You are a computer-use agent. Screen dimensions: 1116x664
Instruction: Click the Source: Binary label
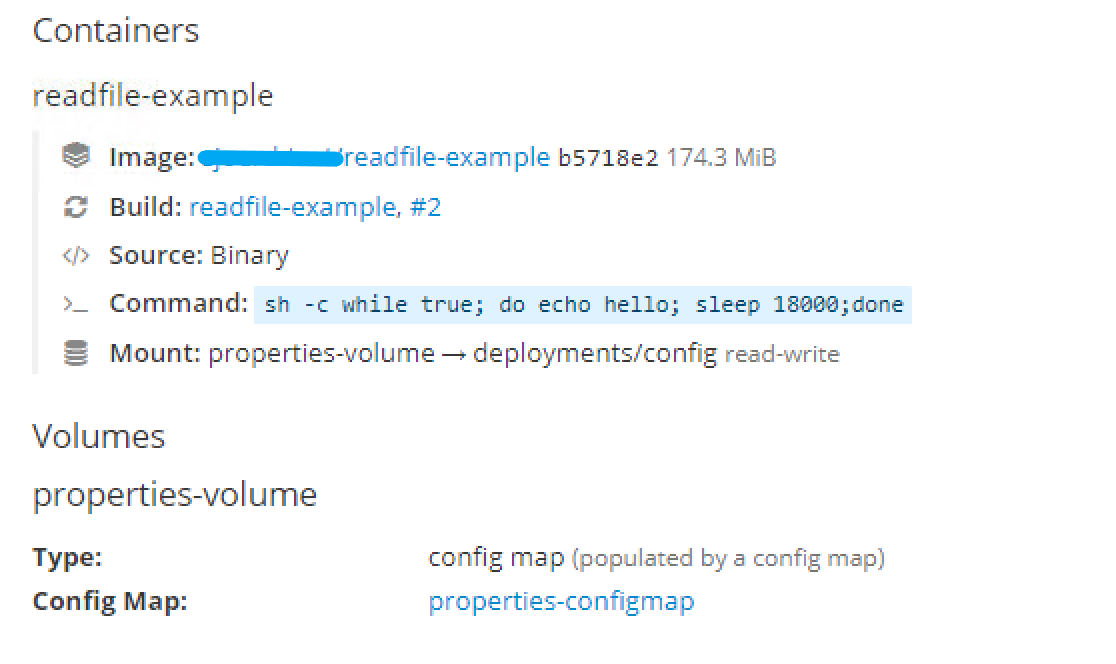[198, 255]
